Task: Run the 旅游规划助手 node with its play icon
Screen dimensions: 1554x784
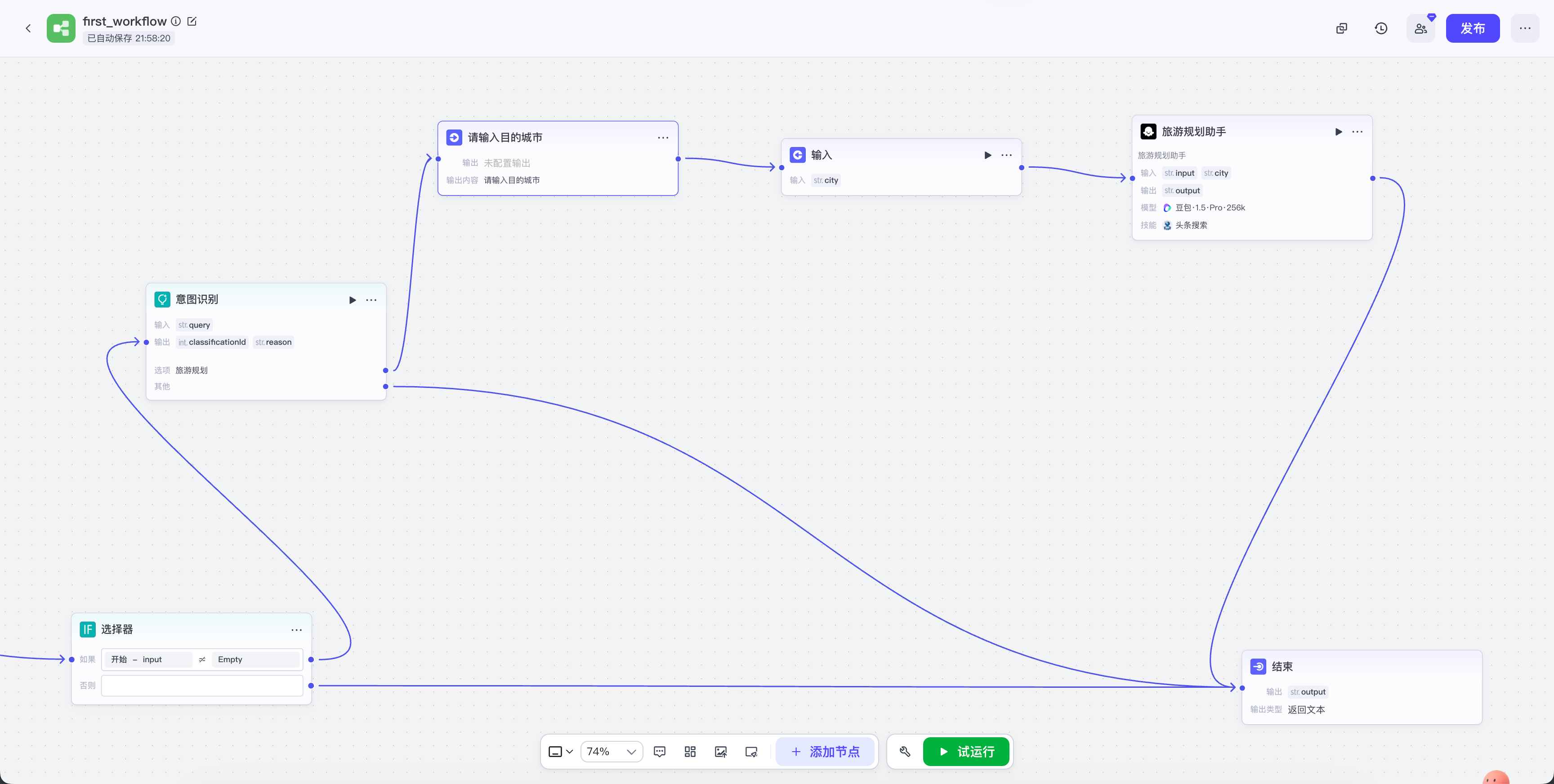Action: [1338, 131]
